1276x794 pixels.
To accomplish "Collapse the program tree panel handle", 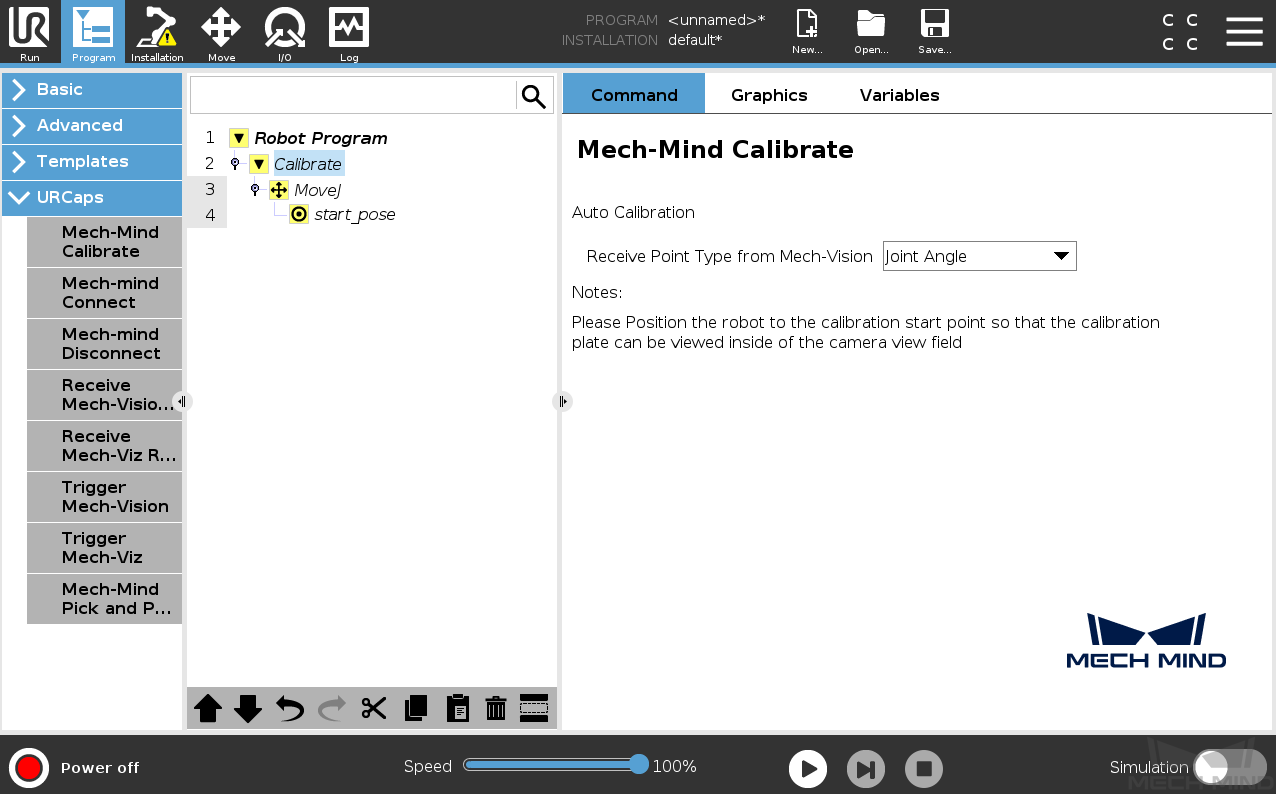I will (562, 401).
